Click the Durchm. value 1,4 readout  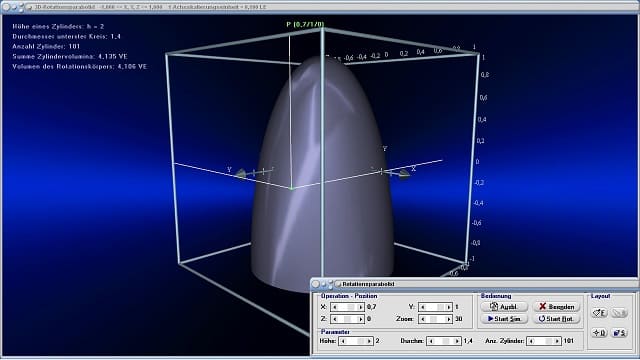click(468, 341)
